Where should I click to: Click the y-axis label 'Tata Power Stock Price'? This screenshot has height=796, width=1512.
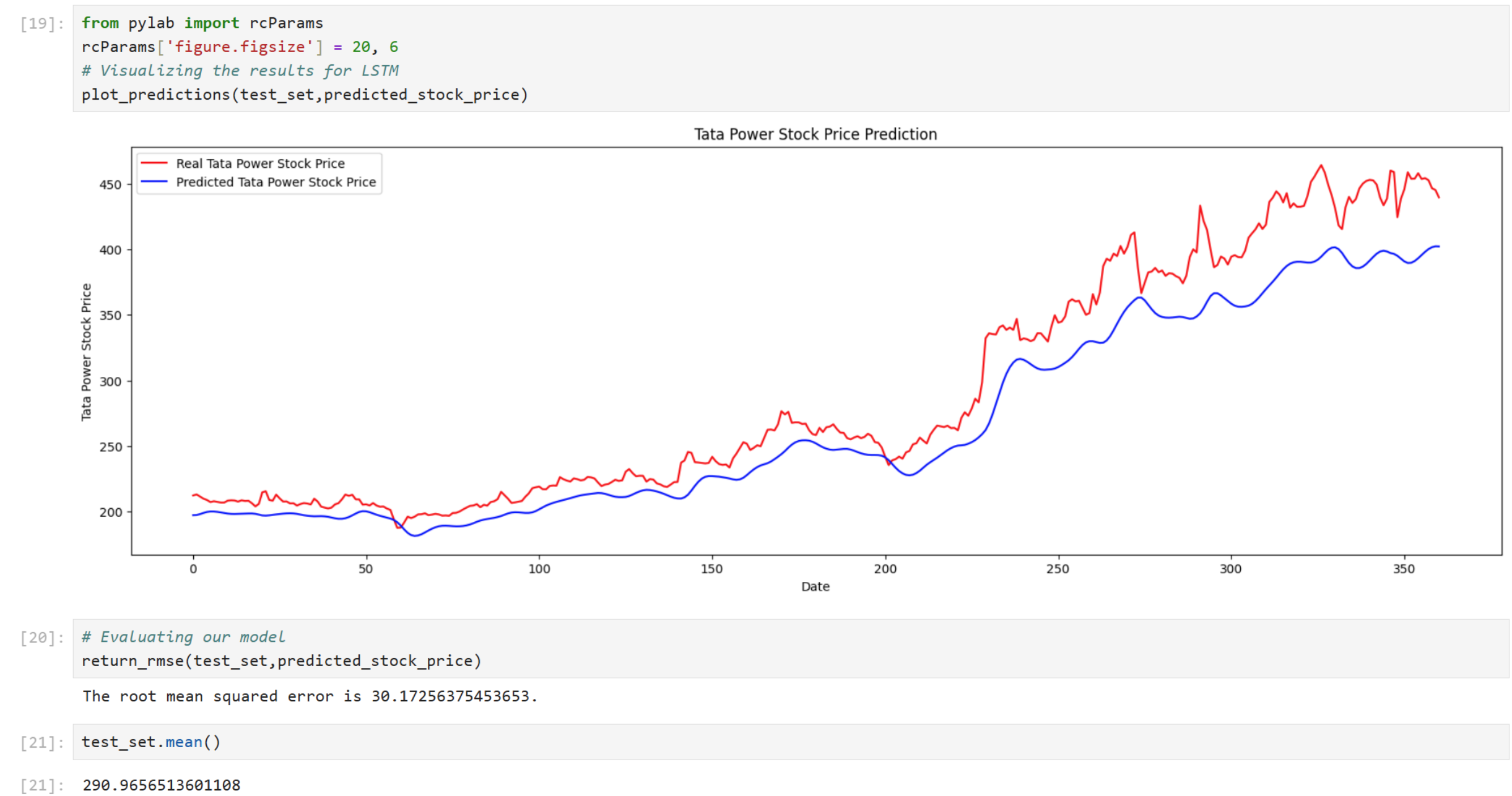(86, 352)
